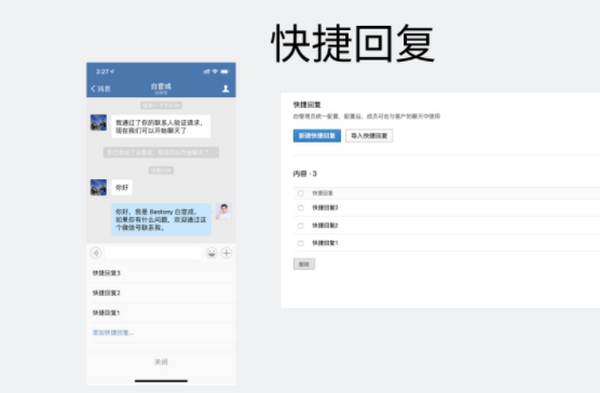Toggle the select-all checkbox in table header
Viewport: 600px width, 393px height.
click(x=301, y=193)
